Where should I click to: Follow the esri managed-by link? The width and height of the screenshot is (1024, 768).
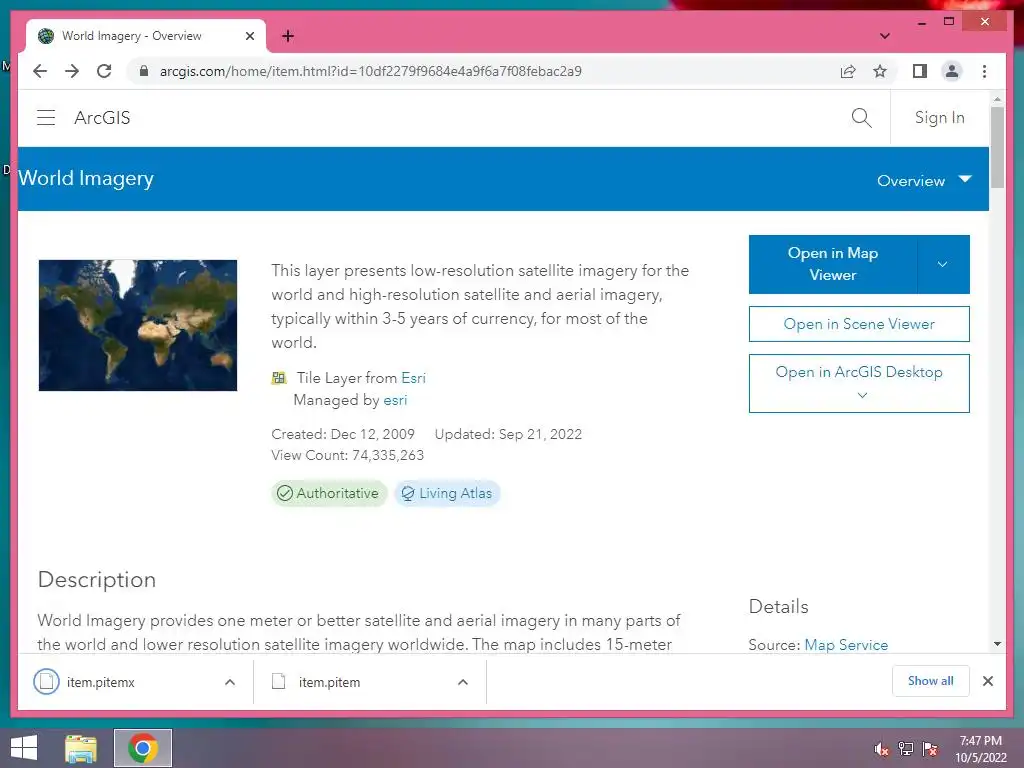[395, 400]
